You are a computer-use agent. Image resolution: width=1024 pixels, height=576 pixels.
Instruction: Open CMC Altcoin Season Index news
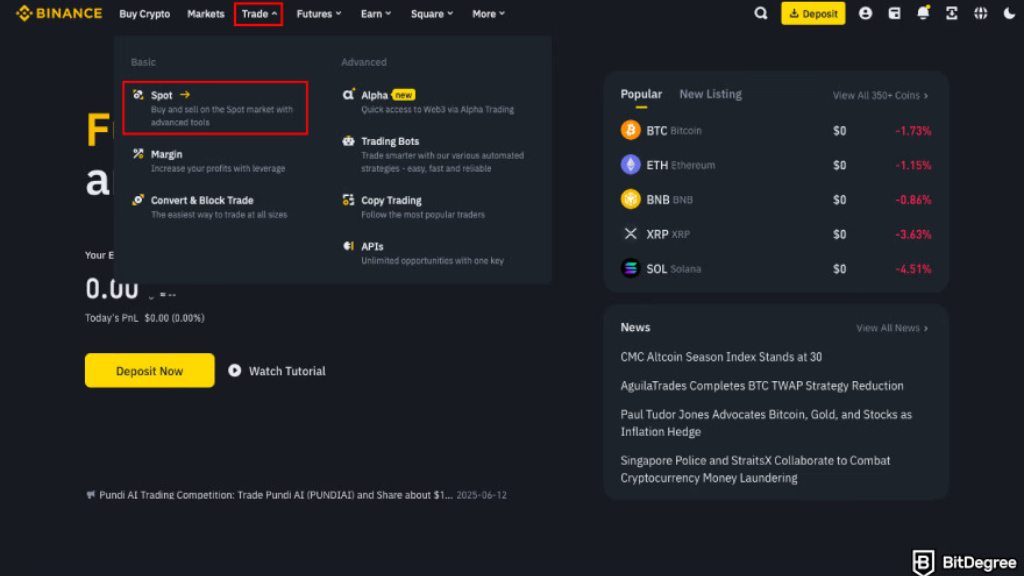click(x=721, y=357)
